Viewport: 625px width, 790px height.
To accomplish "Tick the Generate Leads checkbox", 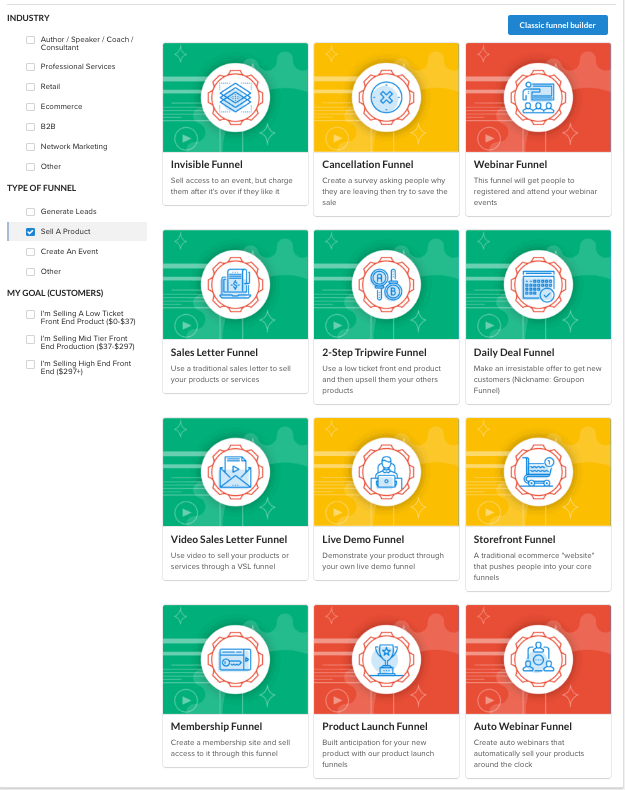I will (31, 212).
